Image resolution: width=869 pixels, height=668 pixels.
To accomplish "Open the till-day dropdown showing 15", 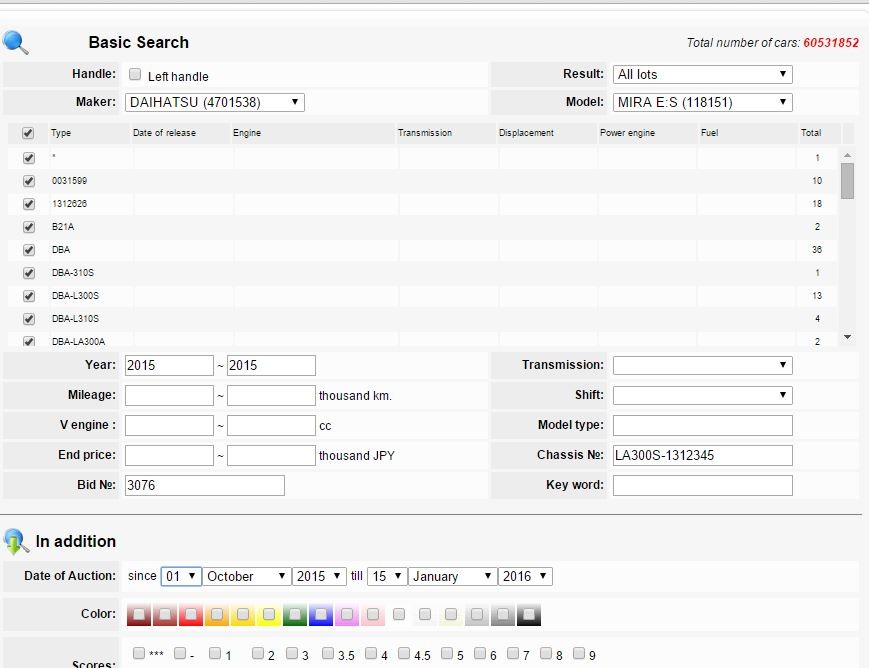I will click(x=387, y=577).
